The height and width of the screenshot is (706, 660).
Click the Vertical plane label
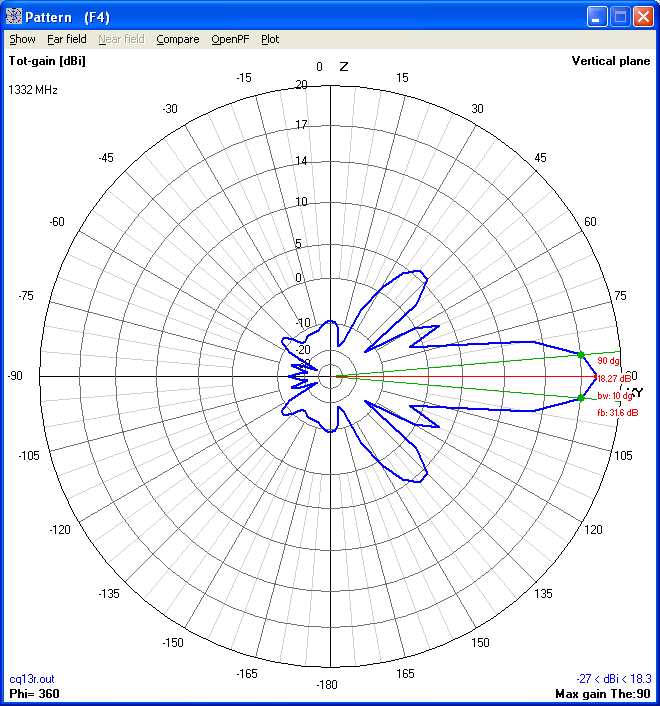[610, 61]
